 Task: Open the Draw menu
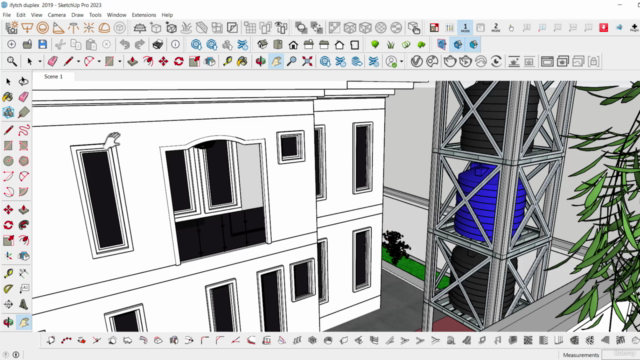[77, 15]
